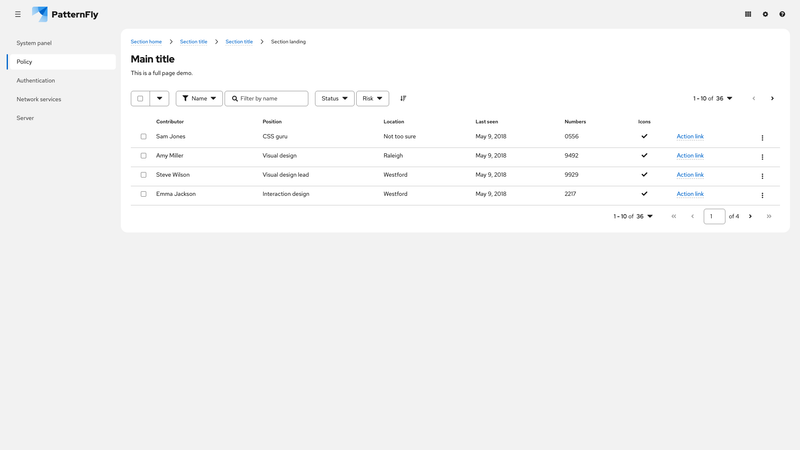Open kebab actions menu for Emma Jackson
The width and height of the screenshot is (800, 450).
[x=762, y=195]
